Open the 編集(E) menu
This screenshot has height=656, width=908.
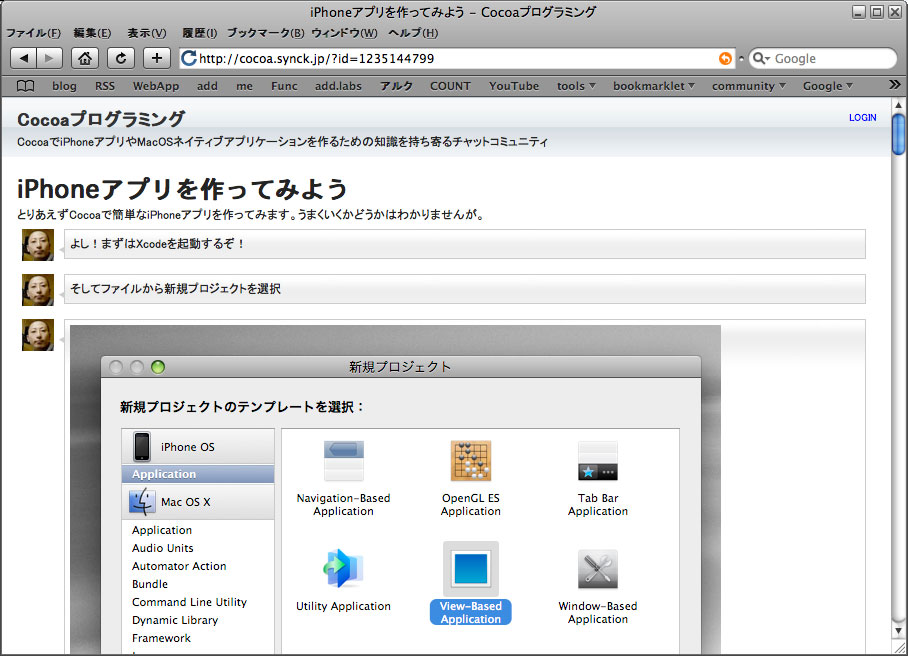point(92,33)
